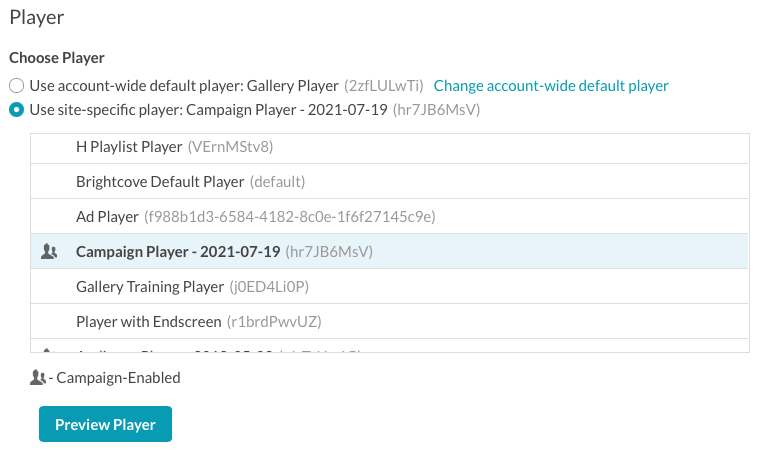762x460 pixels.
Task: Click the Campaign-Enabled legend icon
Action: [x=38, y=377]
